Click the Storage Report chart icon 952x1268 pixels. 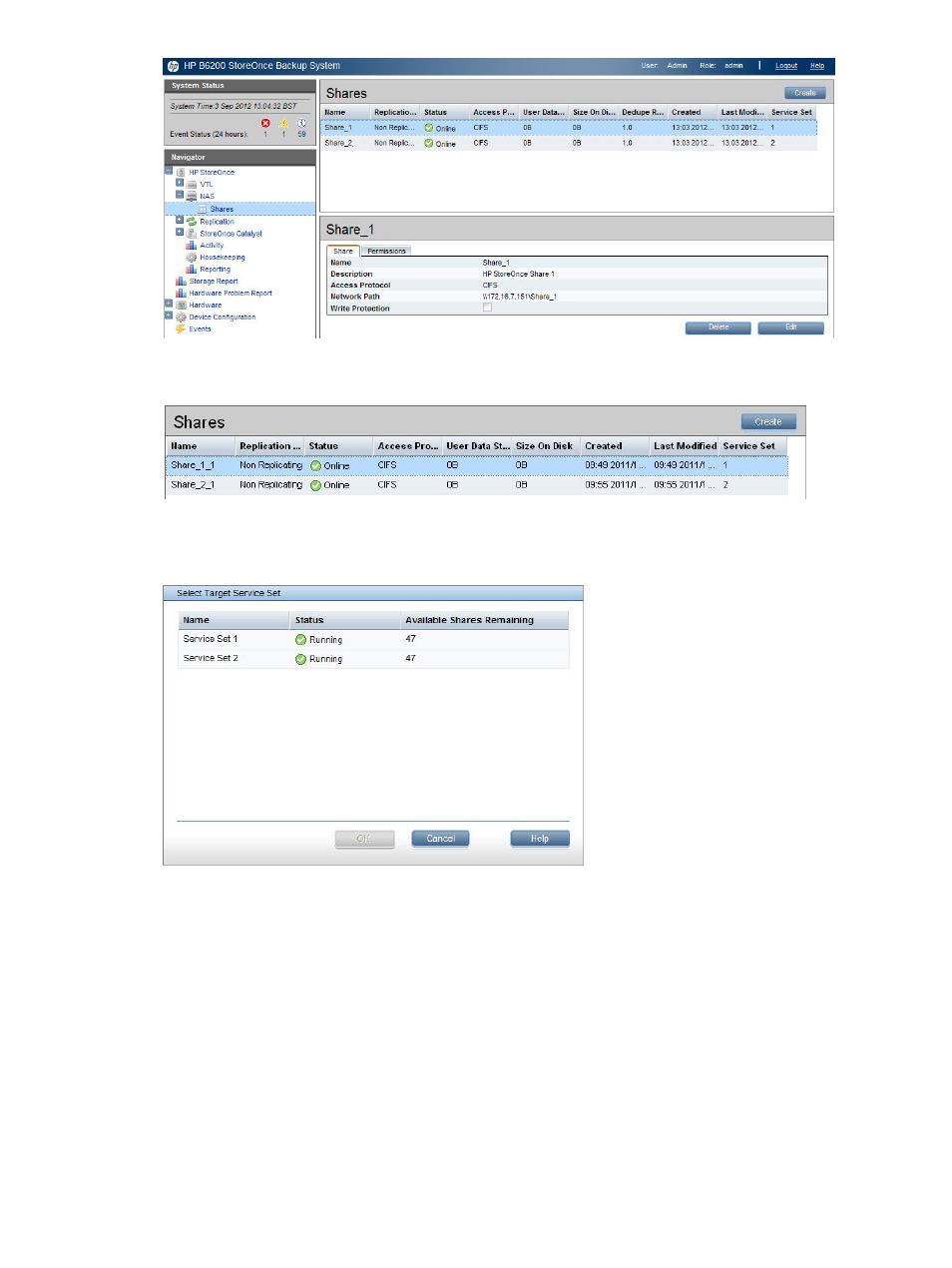[181, 282]
